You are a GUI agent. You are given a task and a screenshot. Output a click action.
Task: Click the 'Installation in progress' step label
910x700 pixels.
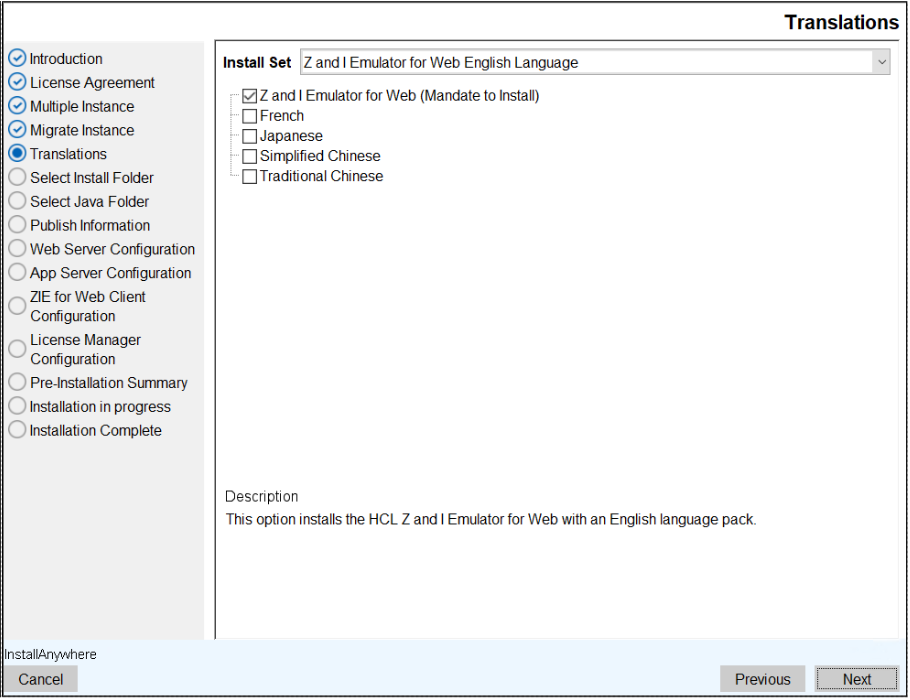(100, 407)
